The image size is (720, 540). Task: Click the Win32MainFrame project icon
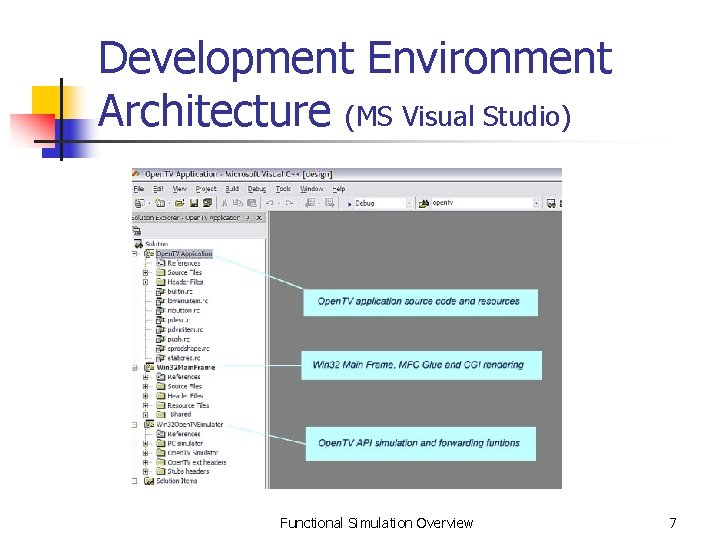pos(150,367)
